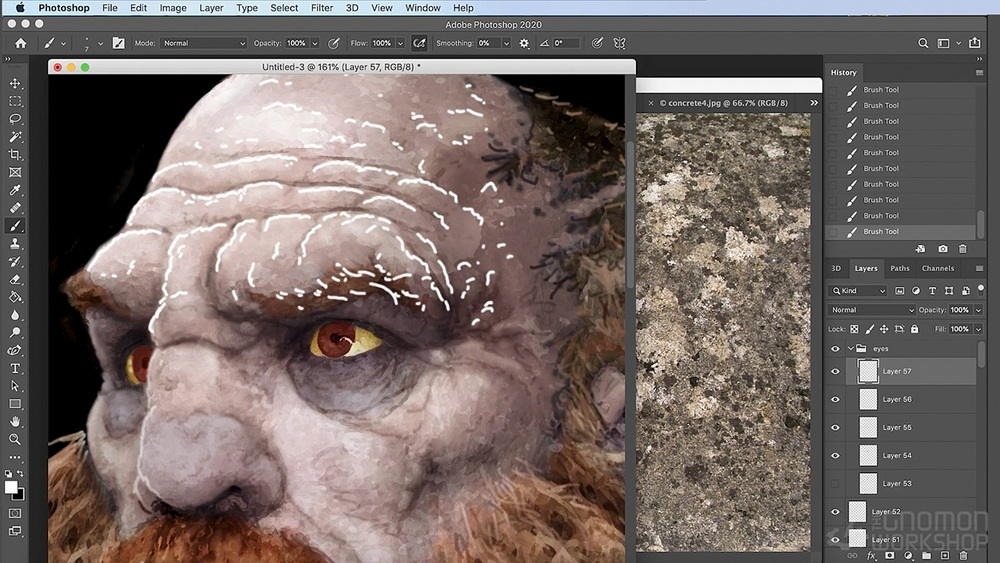
Task: Select the Clone Stamp tool
Action: tap(15, 244)
